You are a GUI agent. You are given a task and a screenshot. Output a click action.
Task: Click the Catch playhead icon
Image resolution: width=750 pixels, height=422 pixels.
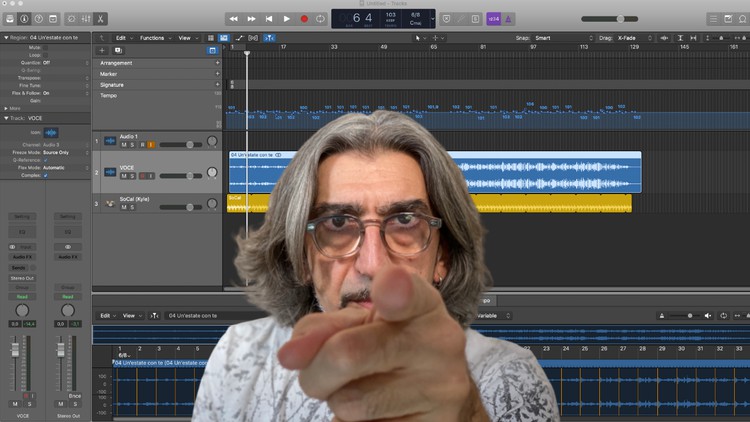[x=269, y=38]
